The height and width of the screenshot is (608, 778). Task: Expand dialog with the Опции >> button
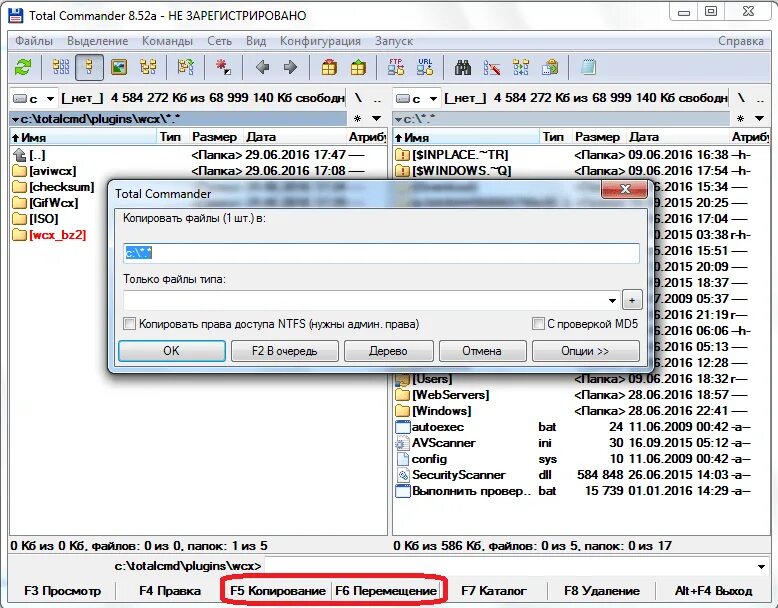[585, 351]
